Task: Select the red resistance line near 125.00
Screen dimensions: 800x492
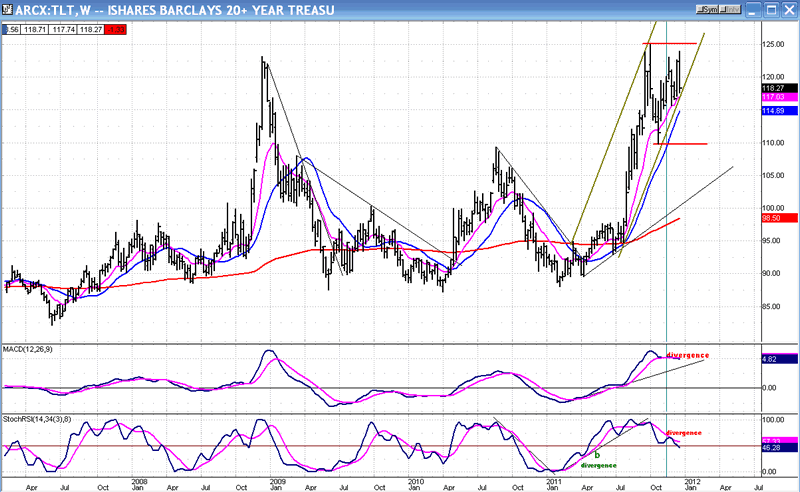Action: click(x=669, y=44)
